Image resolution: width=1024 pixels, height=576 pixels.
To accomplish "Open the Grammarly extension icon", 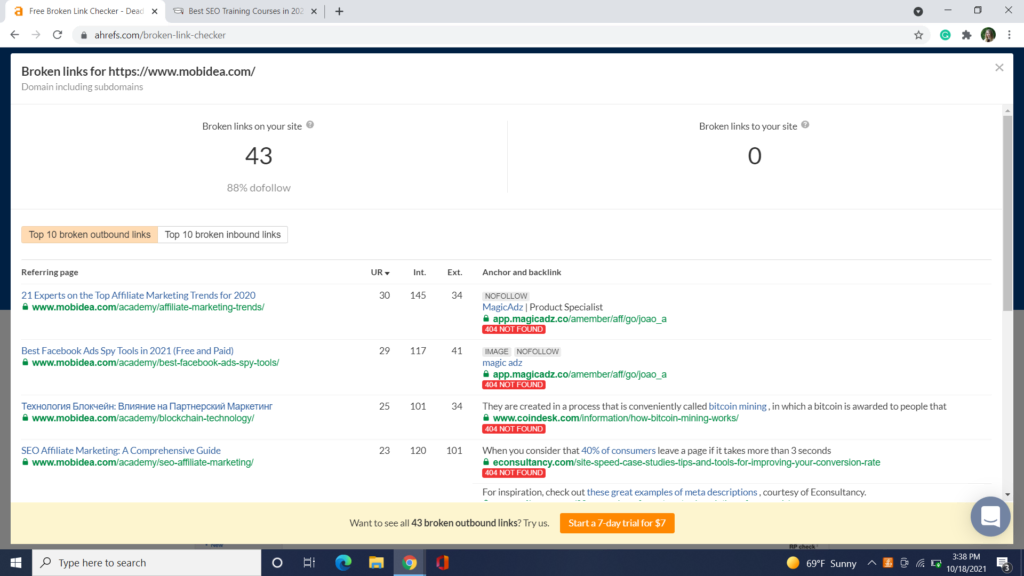I will click(x=945, y=35).
